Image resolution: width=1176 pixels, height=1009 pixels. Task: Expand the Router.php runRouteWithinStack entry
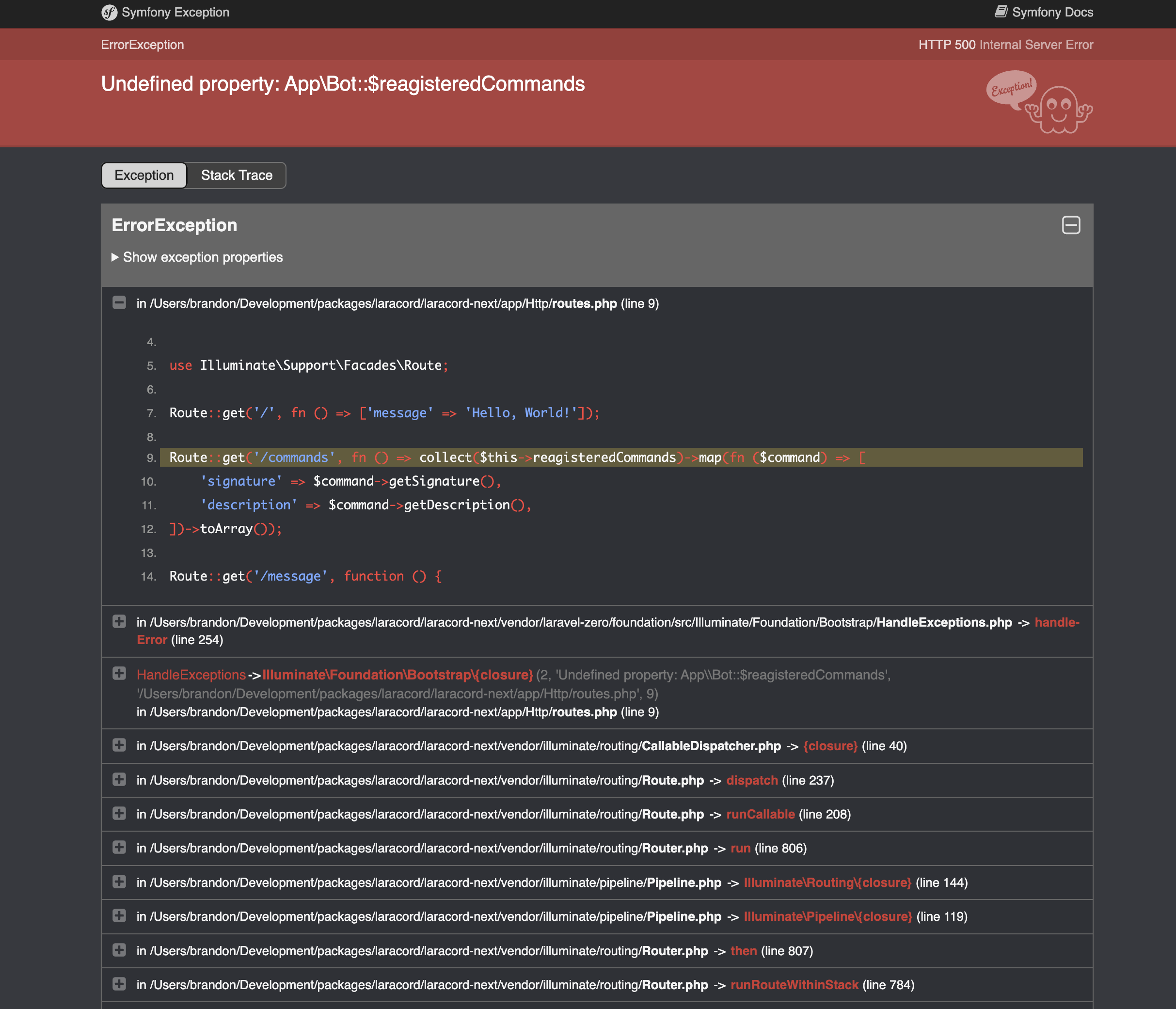[x=119, y=985]
